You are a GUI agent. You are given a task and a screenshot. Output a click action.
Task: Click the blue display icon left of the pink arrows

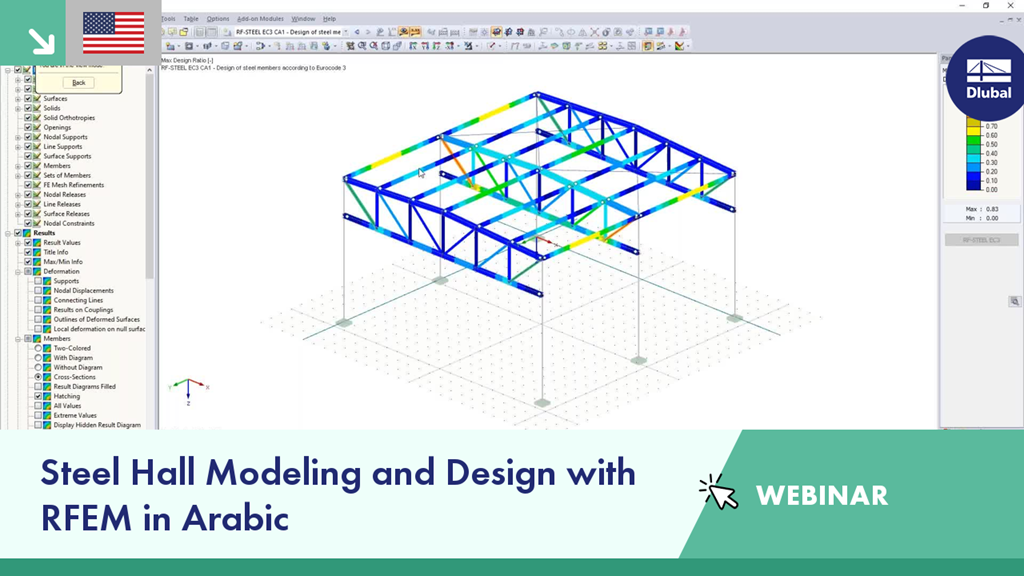pyautogui.click(x=660, y=31)
